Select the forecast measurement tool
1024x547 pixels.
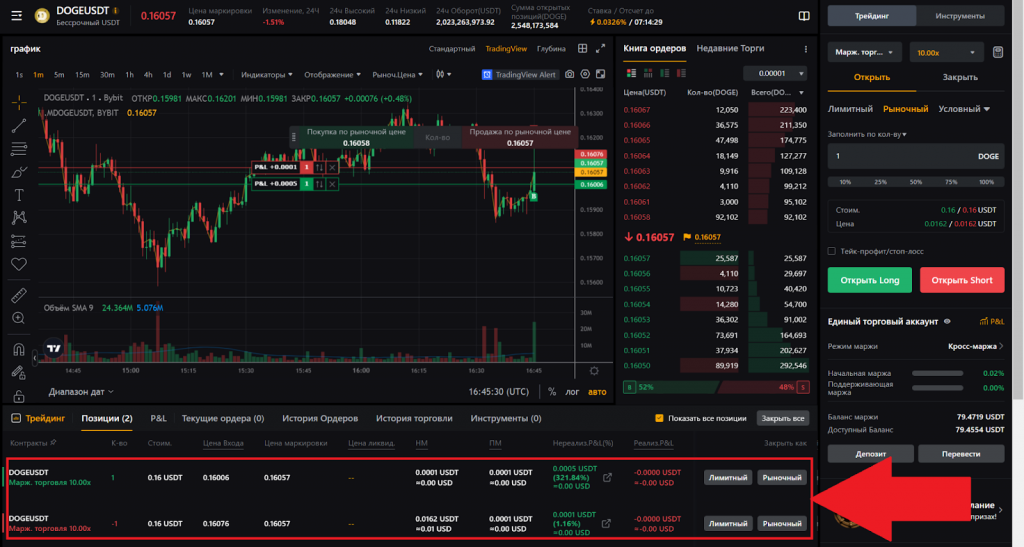pyautogui.click(x=19, y=242)
